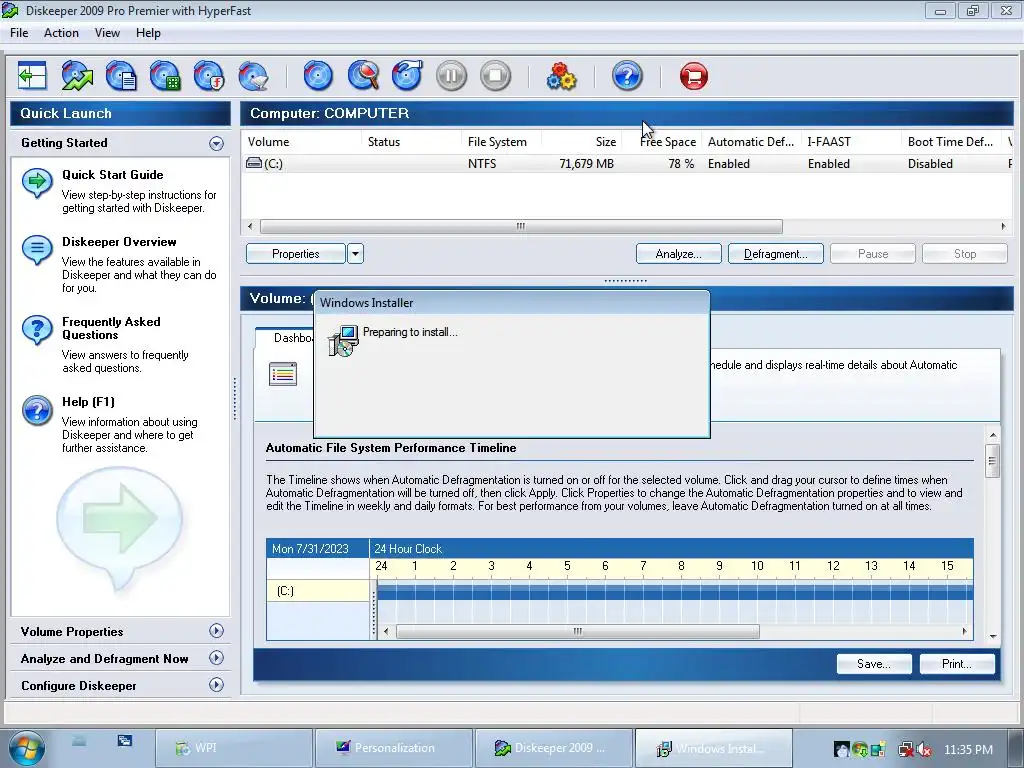This screenshot has height=768, width=1024.
Task: Expand the Configure Diskeeper section
Action: (216, 685)
